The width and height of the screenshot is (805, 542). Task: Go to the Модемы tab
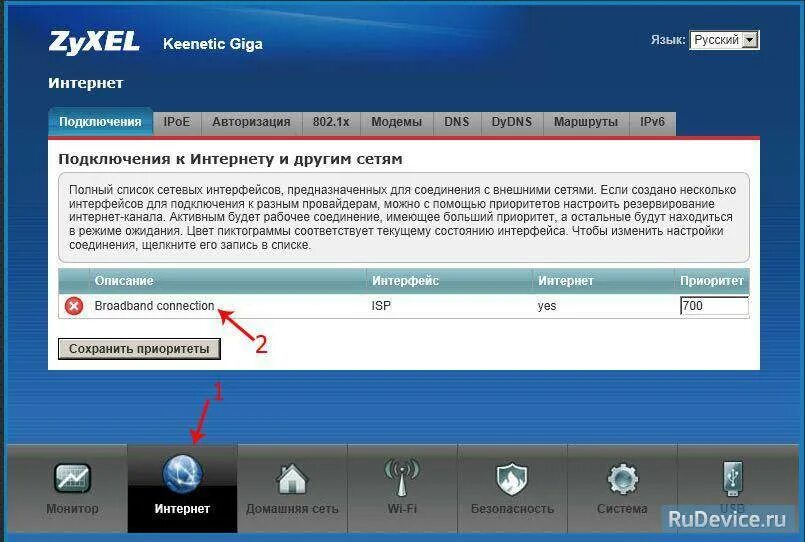pos(396,122)
